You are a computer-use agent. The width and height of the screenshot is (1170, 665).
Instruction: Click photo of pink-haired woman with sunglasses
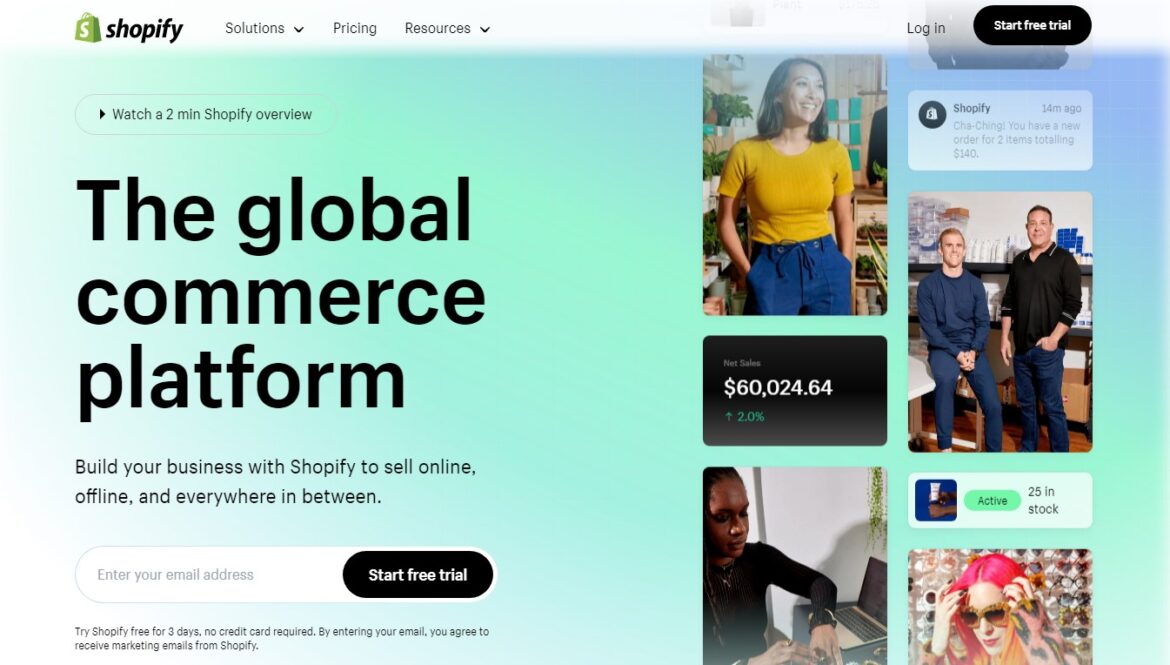pos(1000,607)
